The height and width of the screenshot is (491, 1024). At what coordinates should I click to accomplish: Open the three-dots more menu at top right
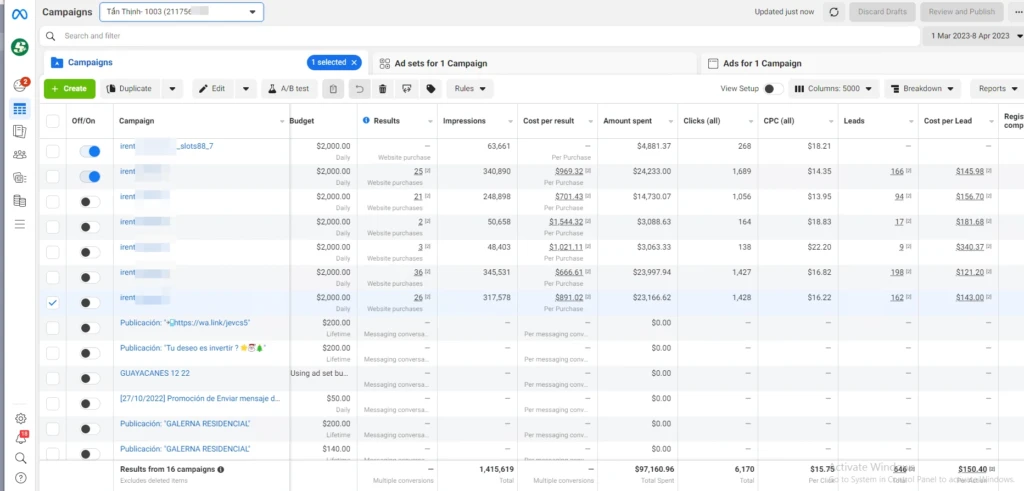[1016, 12]
